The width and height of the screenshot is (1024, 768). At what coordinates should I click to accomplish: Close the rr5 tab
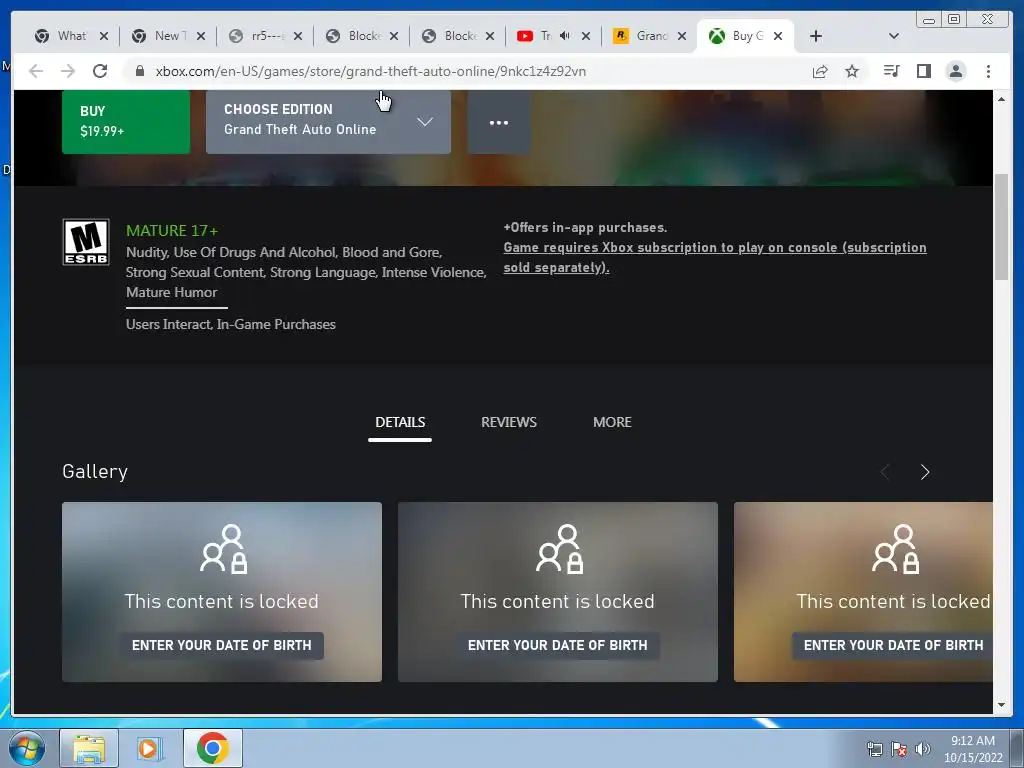(x=298, y=36)
